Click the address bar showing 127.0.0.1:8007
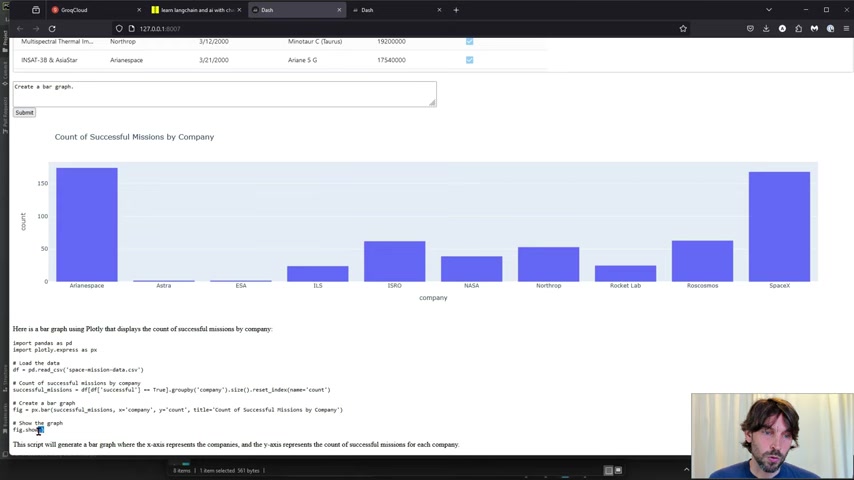 (x=403, y=29)
